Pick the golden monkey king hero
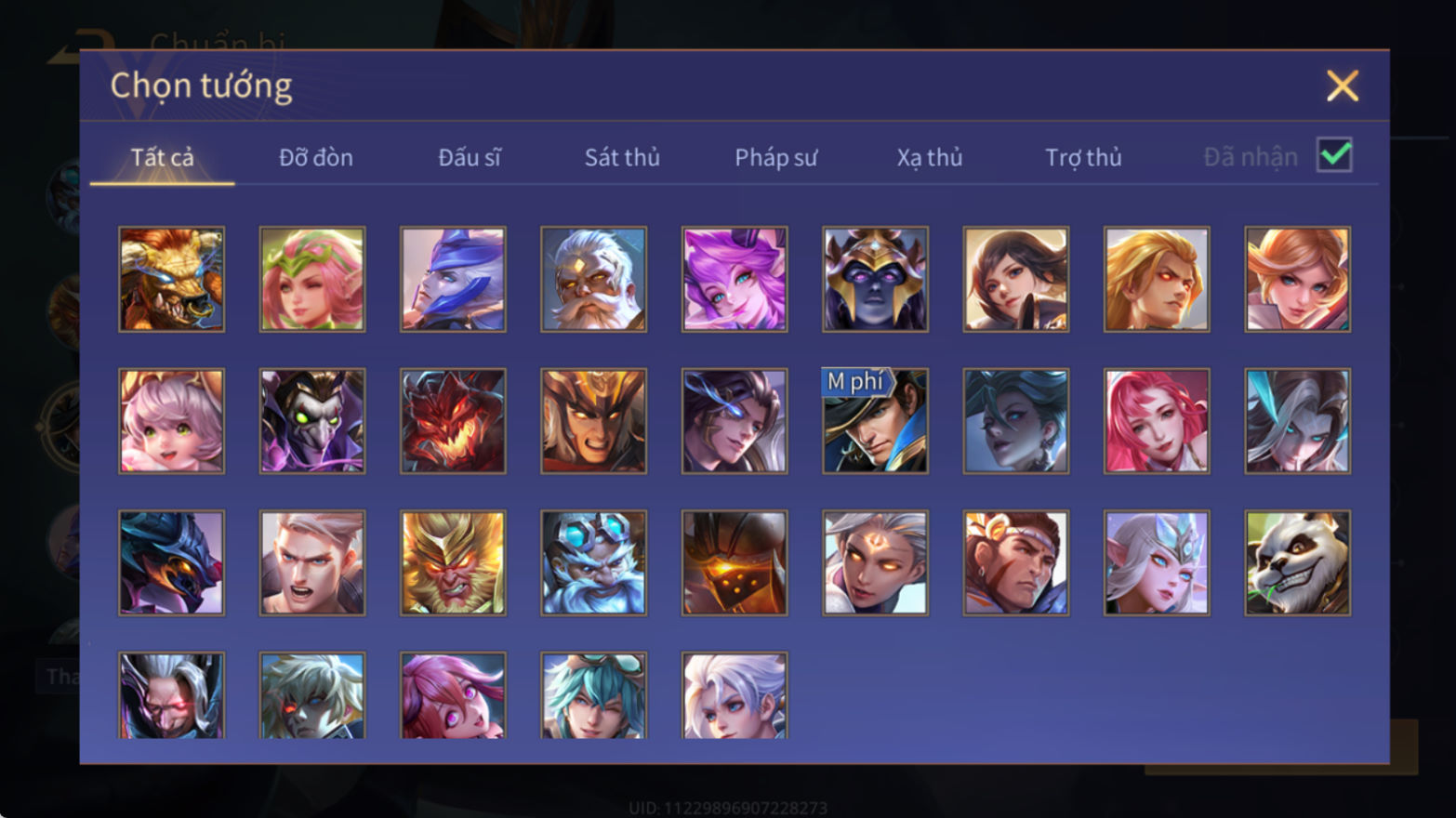The width and height of the screenshot is (1456, 818). [x=453, y=562]
